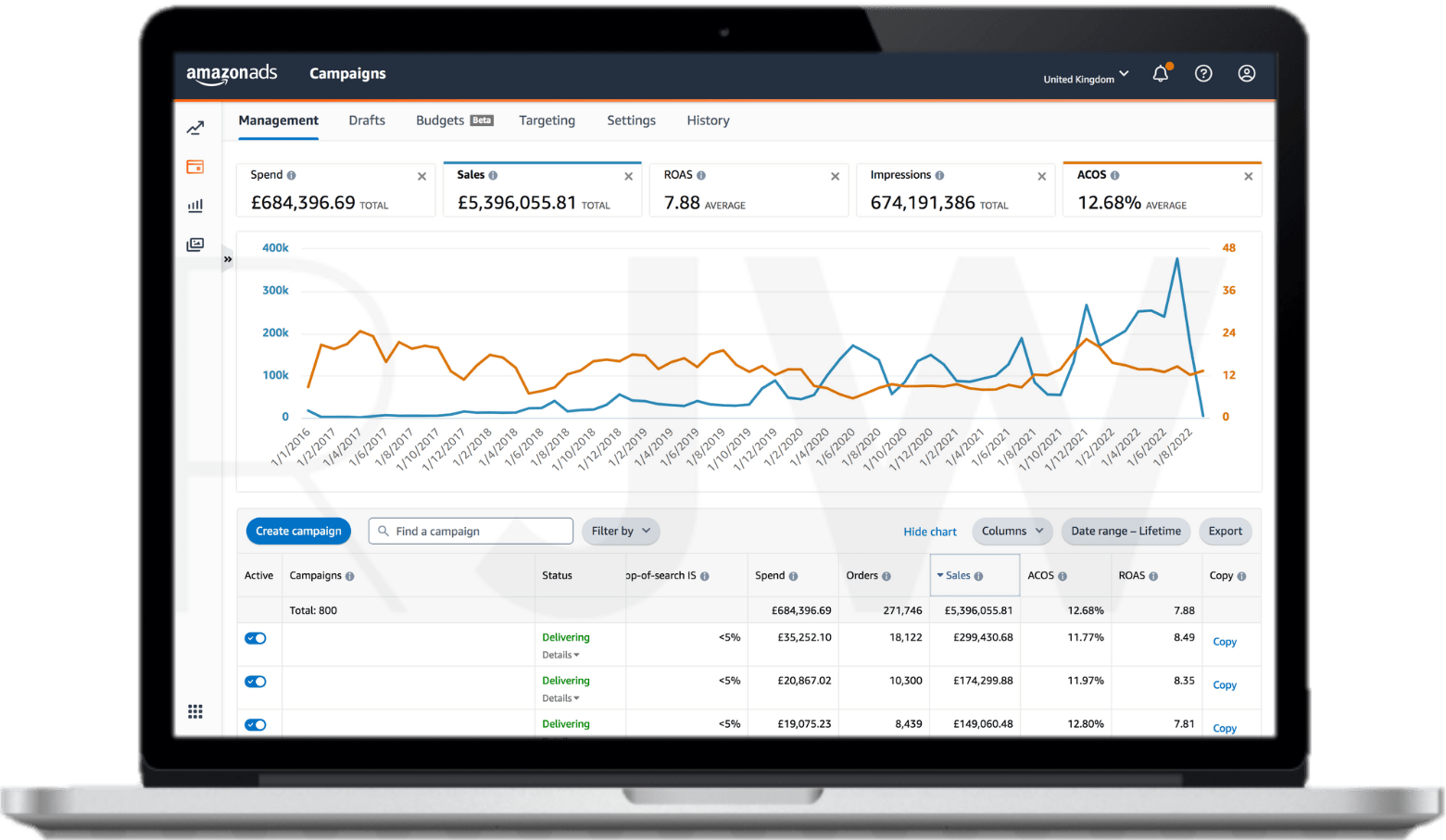This screenshot has width=1446, height=840.
Task: Disable the third campaign's active switch
Action: click(256, 724)
